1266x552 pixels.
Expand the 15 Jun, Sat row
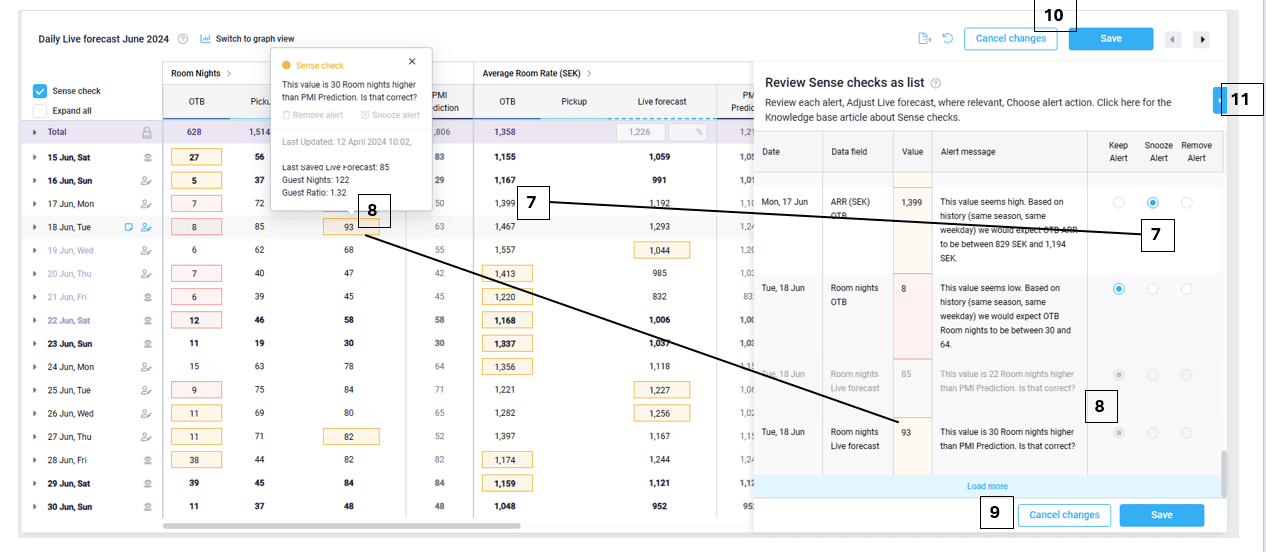click(x=35, y=157)
